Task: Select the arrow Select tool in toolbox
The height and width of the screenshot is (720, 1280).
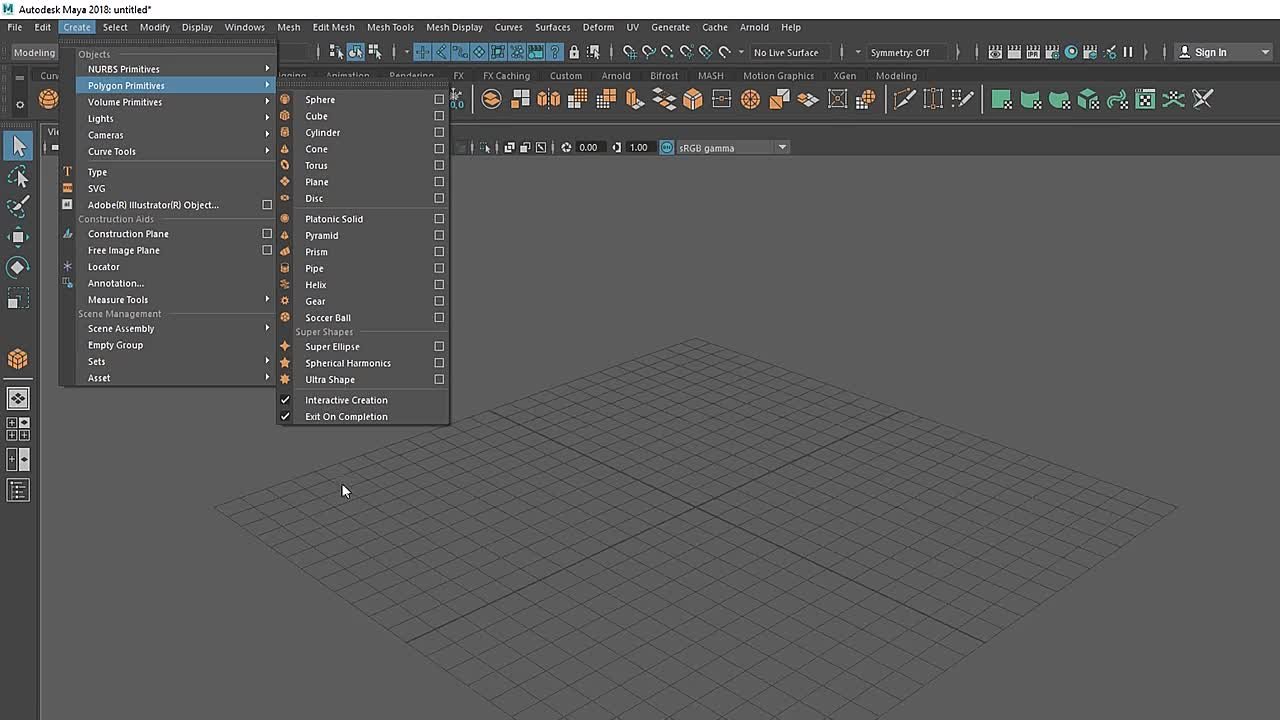Action: pos(18,147)
